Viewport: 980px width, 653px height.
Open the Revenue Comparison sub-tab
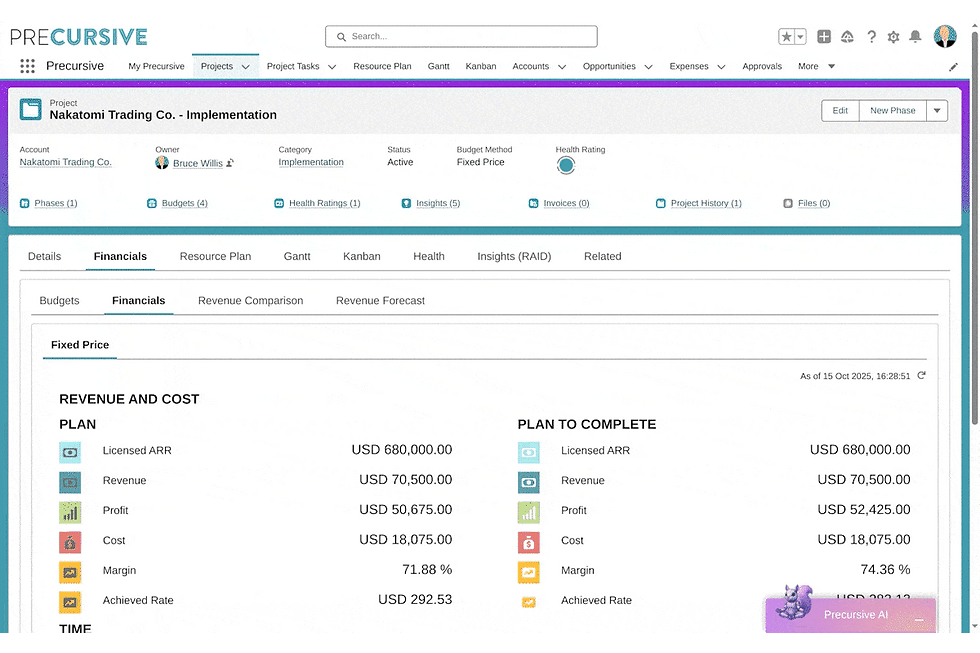pyautogui.click(x=251, y=301)
